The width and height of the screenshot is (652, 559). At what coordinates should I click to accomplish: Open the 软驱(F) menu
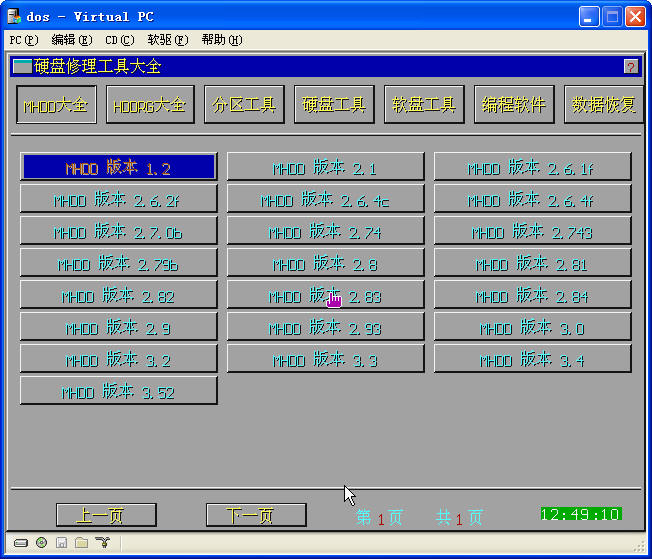coord(168,40)
